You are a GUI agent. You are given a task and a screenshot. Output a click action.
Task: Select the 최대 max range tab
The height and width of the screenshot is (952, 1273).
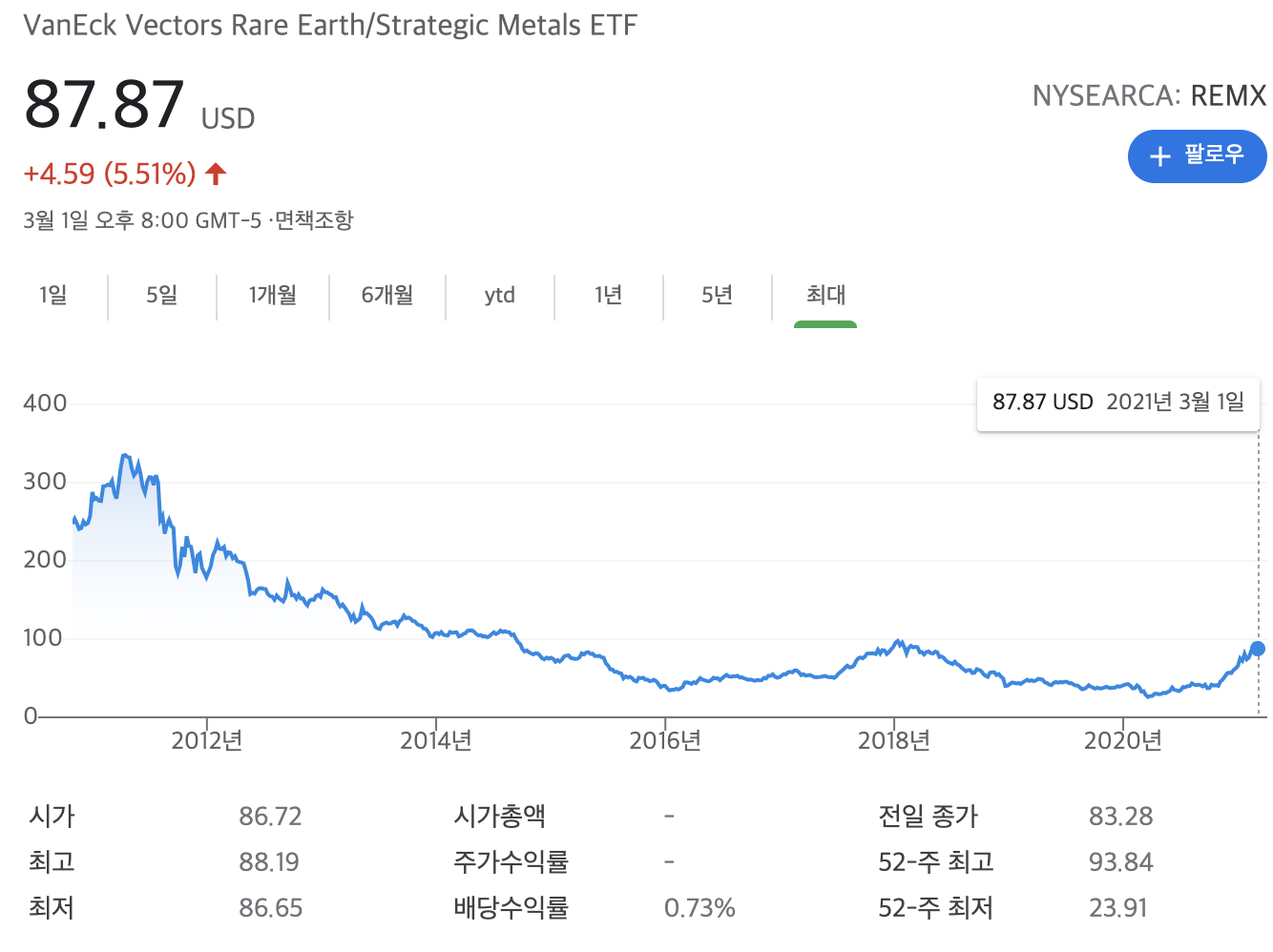click(826, 295)
